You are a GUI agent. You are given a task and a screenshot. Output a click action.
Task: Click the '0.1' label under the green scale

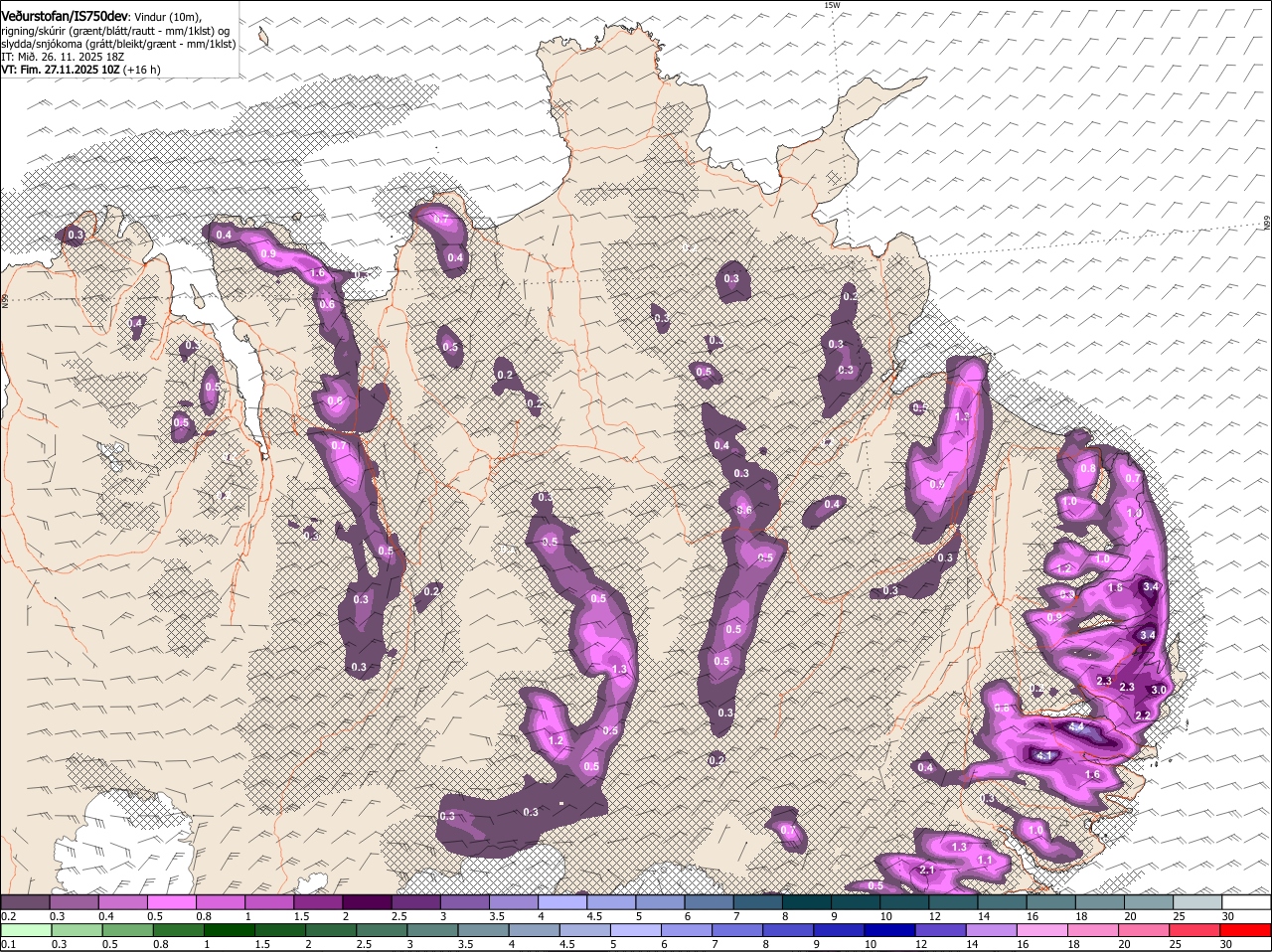coord(8,943)
